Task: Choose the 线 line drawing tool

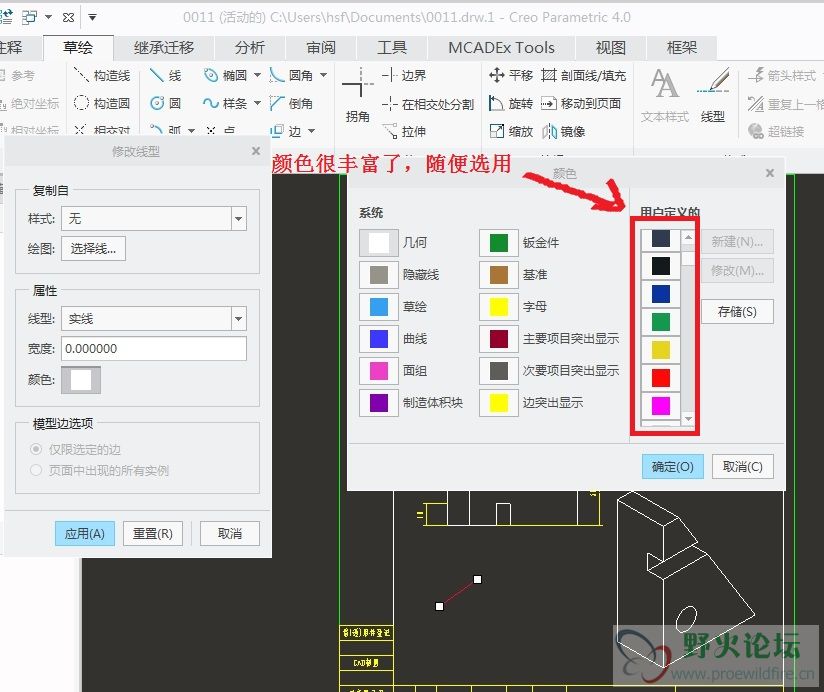Action: [x=166, y=76]
